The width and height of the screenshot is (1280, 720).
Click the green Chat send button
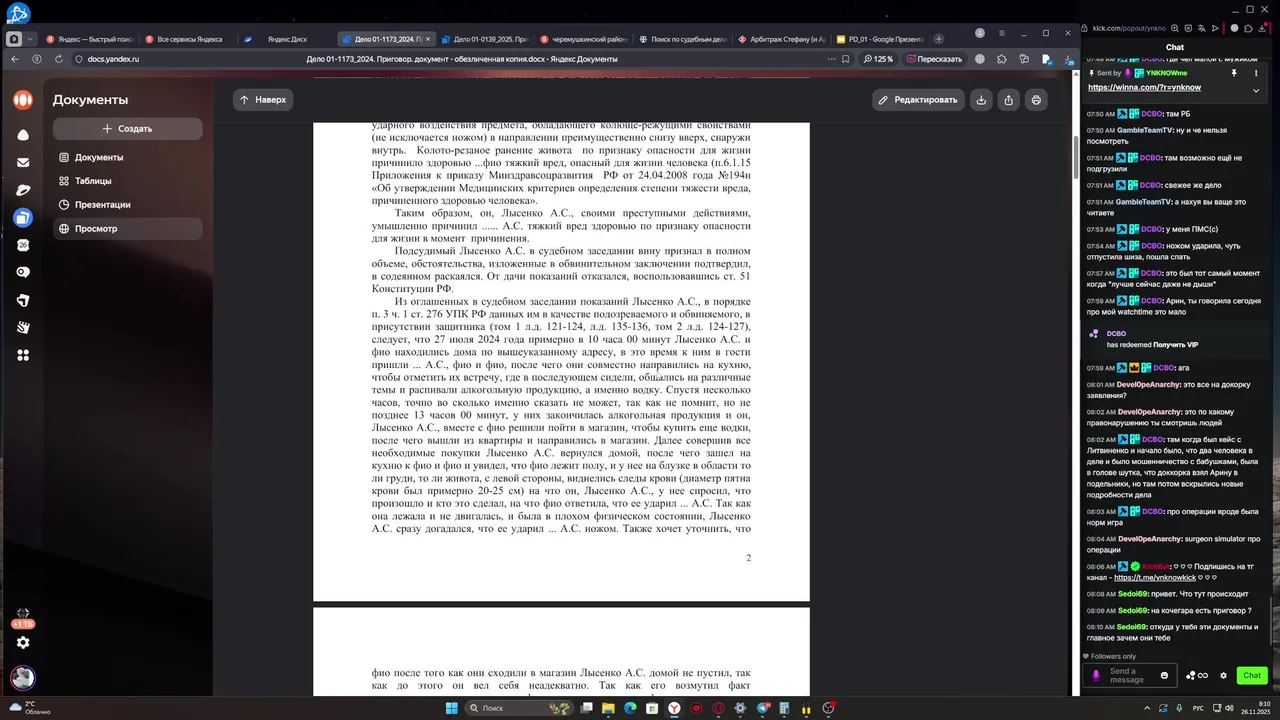(x=1251, y=675)
